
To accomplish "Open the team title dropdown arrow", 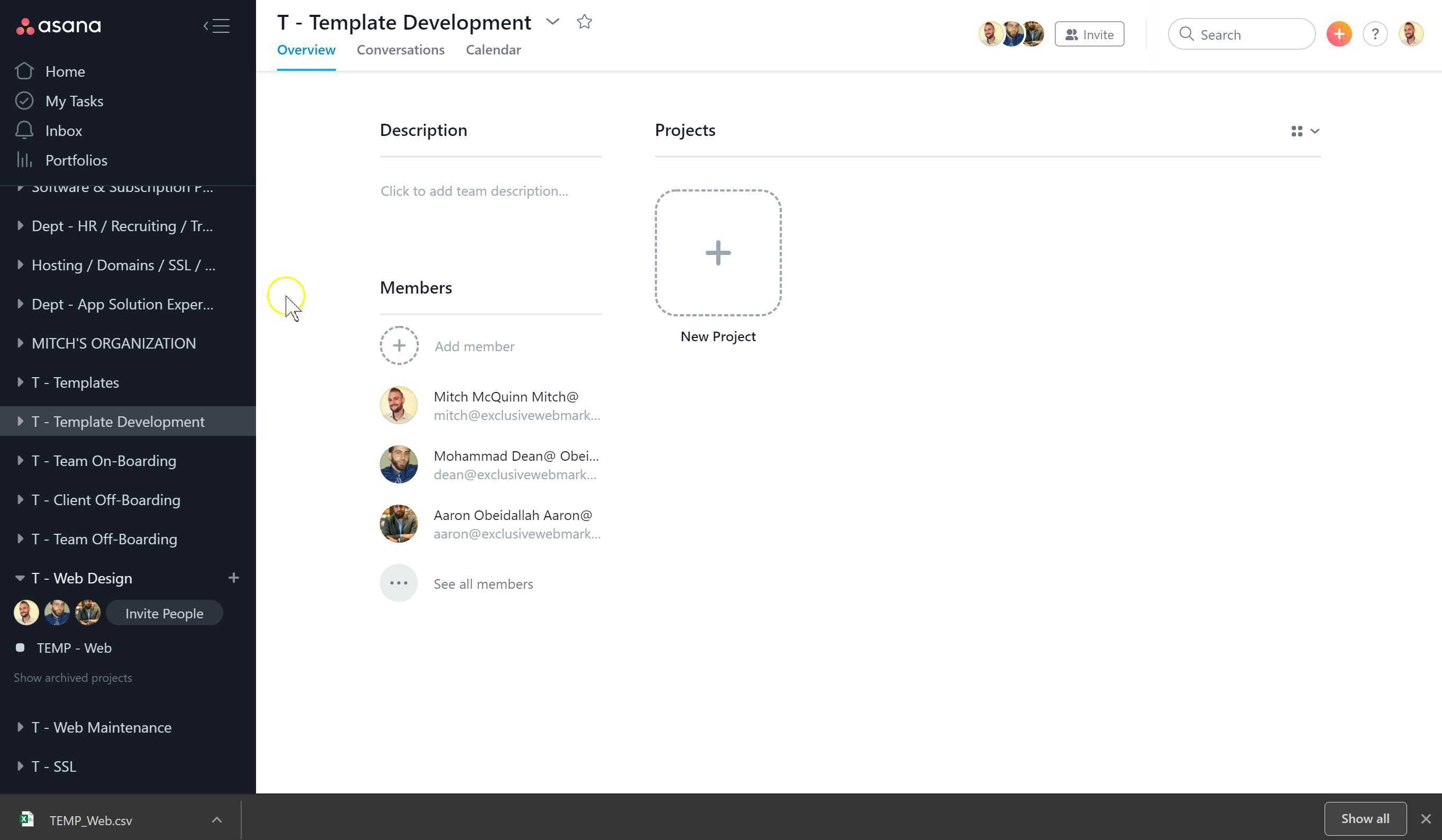I will 552,22.
